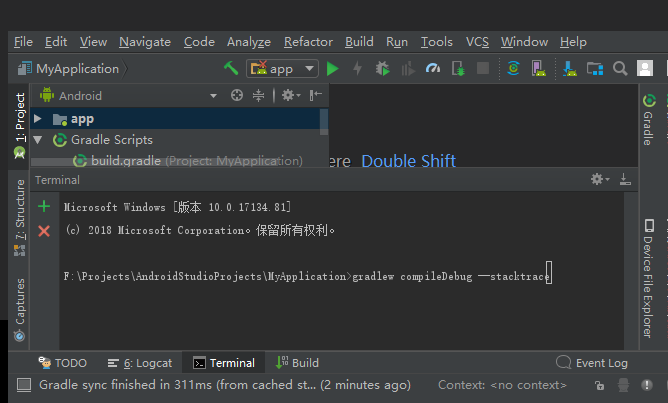Click the user account avatar icon
The image size is (668, 403).
(x=645, y=68)
